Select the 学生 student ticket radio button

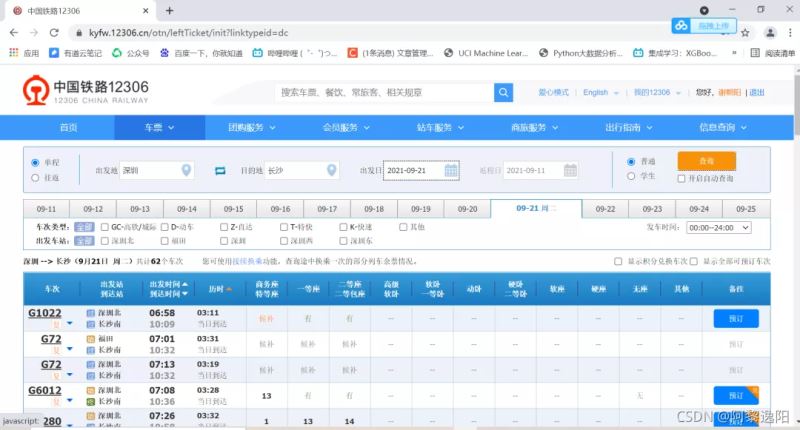coord(631,177)
